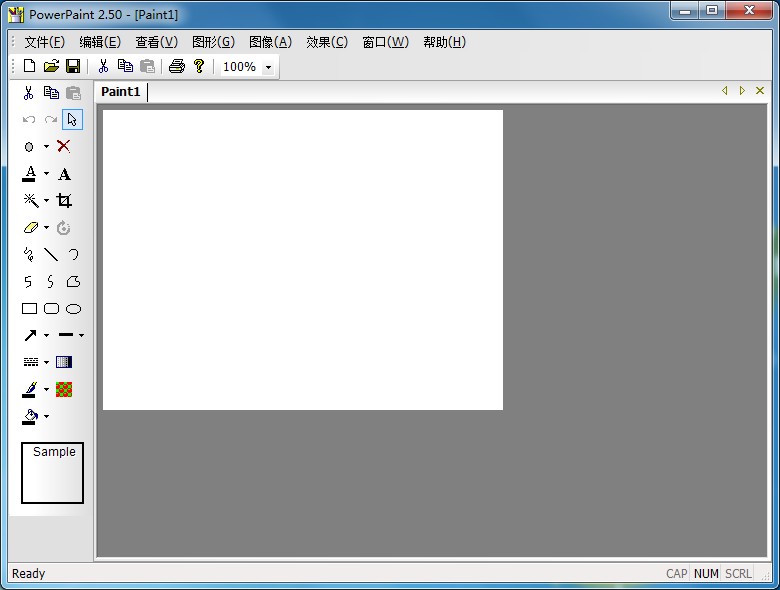780x590 pixels.
Task: Click inside the 100% zoom field
Action: tap(241, 67)
